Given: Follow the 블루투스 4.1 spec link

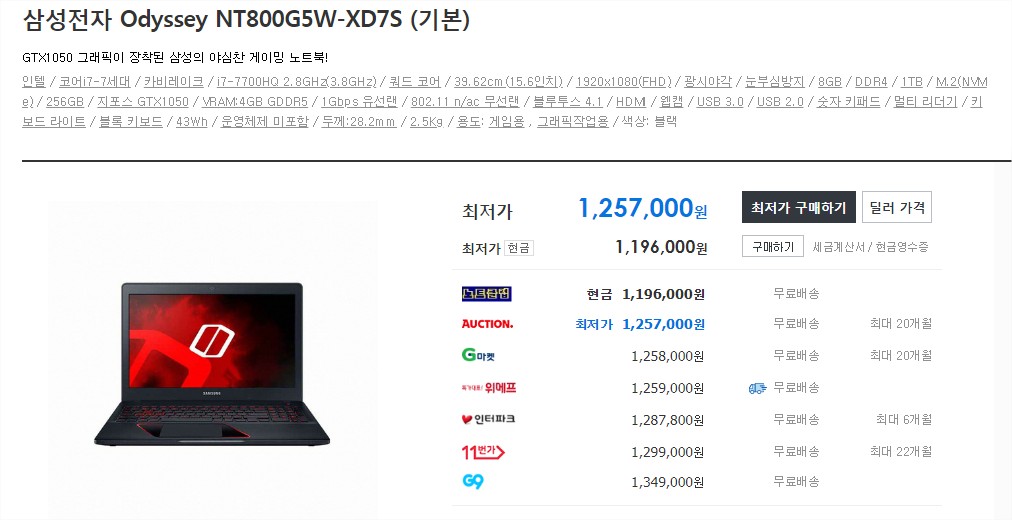Looking at the screenshot, I should point(567,102).
